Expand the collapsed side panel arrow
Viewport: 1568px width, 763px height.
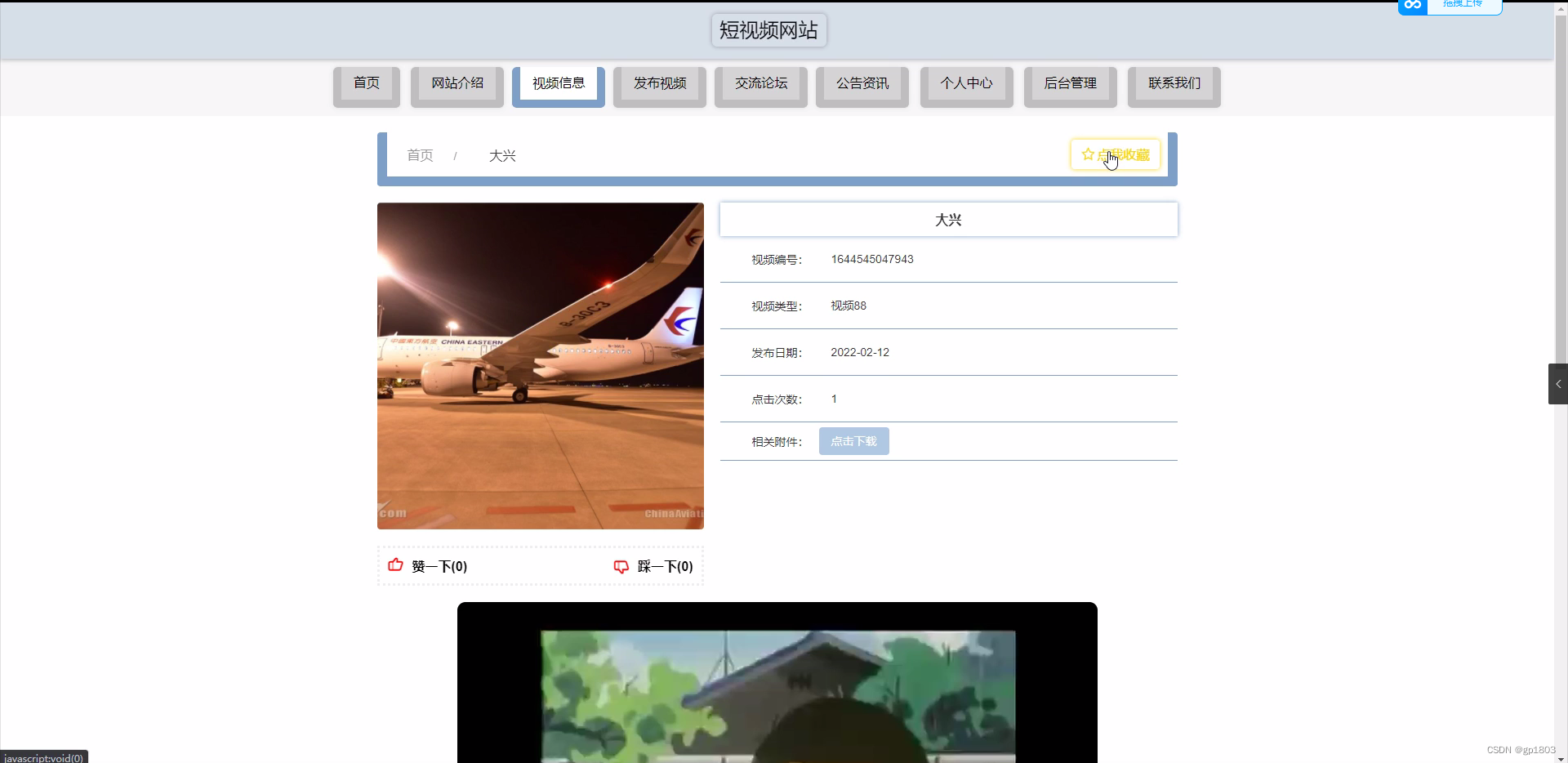pyautogui.click(x=1558, y=384)
